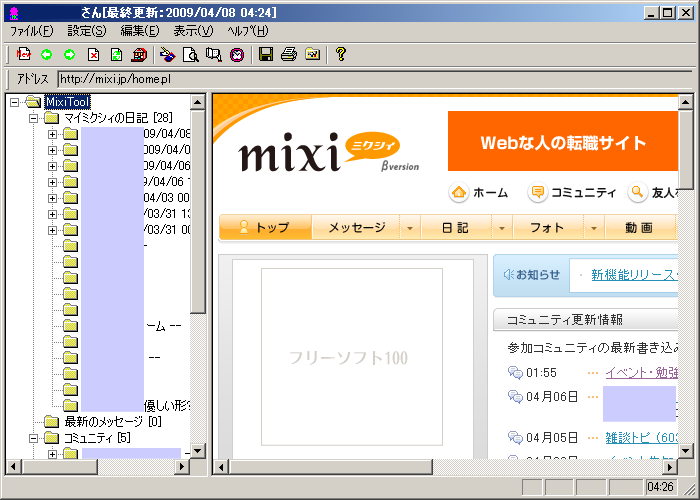Screen dimensions: 700x500
Task: Click chat icon next to 04月05日 entry
Action: point(515,438)
